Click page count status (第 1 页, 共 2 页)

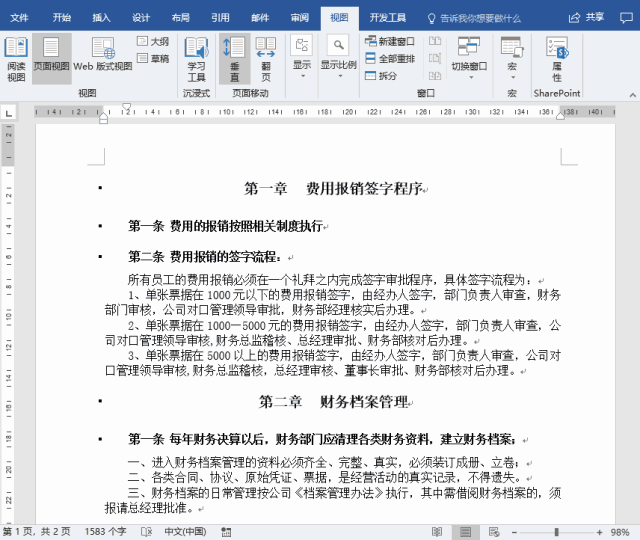pos(37,532)
